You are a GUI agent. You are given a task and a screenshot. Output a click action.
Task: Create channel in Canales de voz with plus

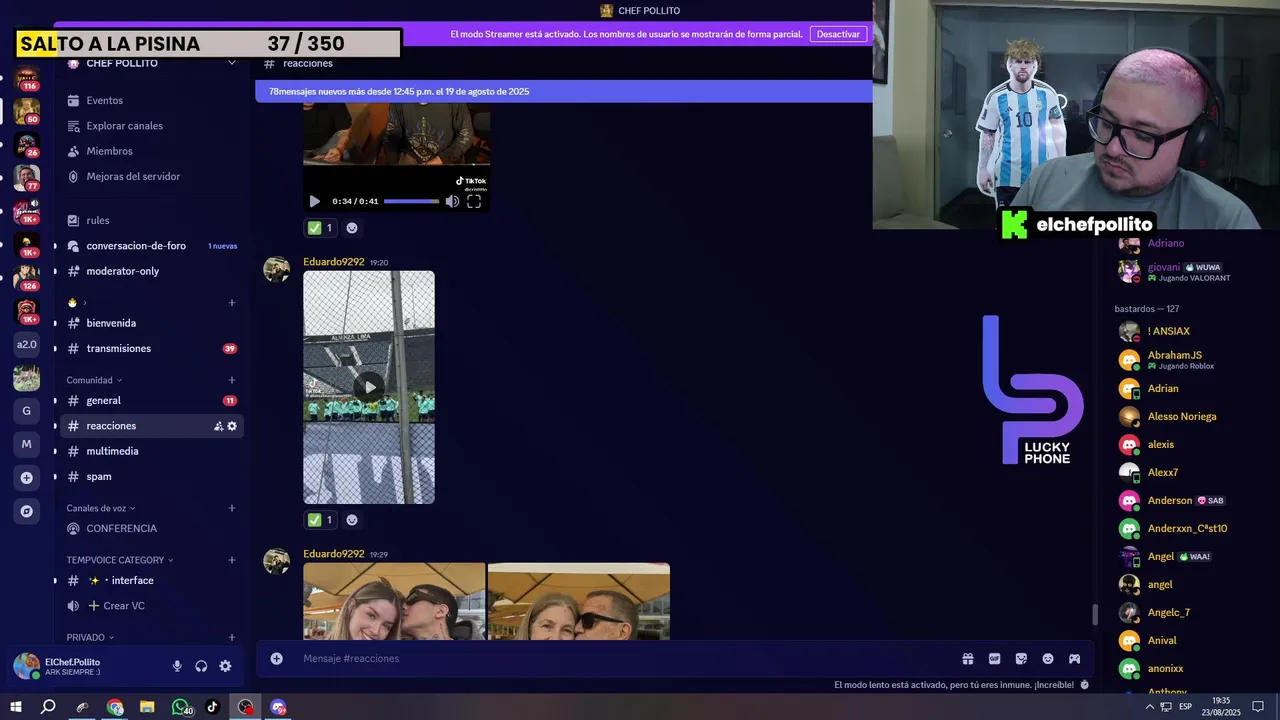pyautogui.click(x=232, y=508)
